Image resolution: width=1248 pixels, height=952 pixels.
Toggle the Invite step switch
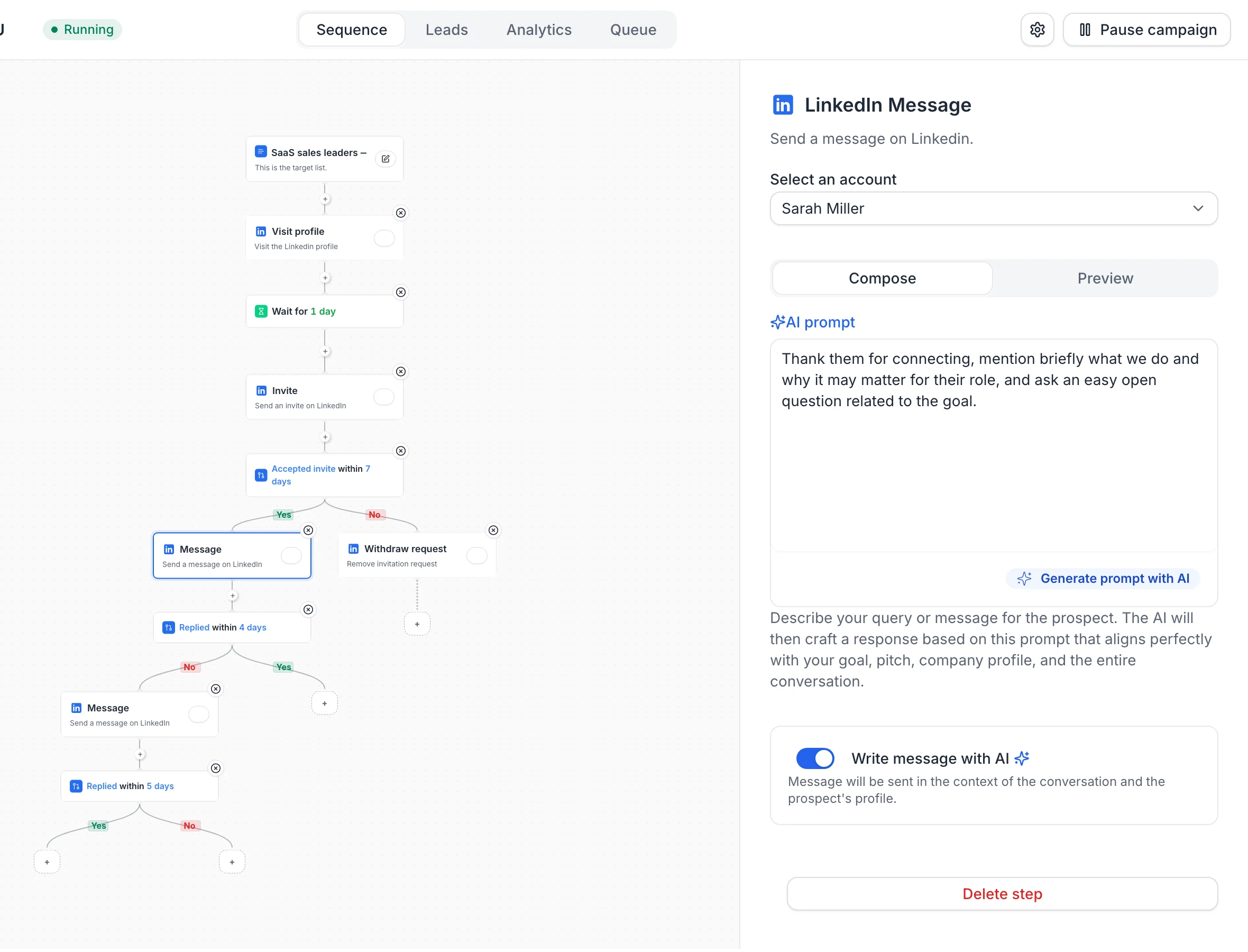(384, 397)
